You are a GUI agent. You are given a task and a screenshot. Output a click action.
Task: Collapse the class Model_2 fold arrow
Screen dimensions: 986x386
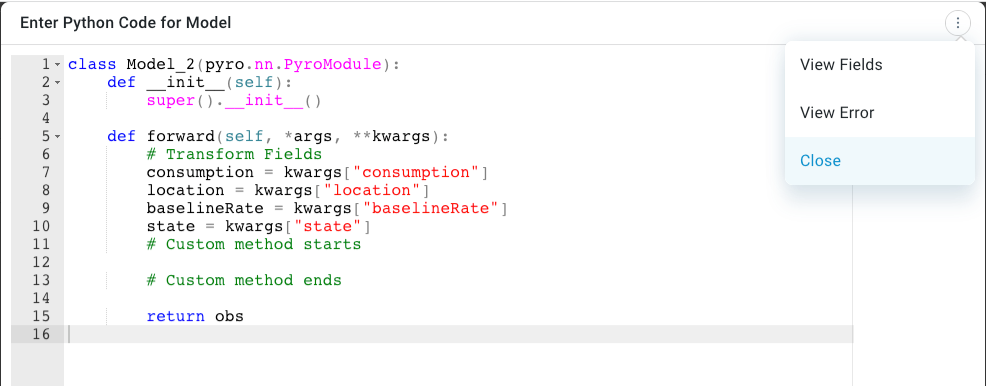(57, 64)
